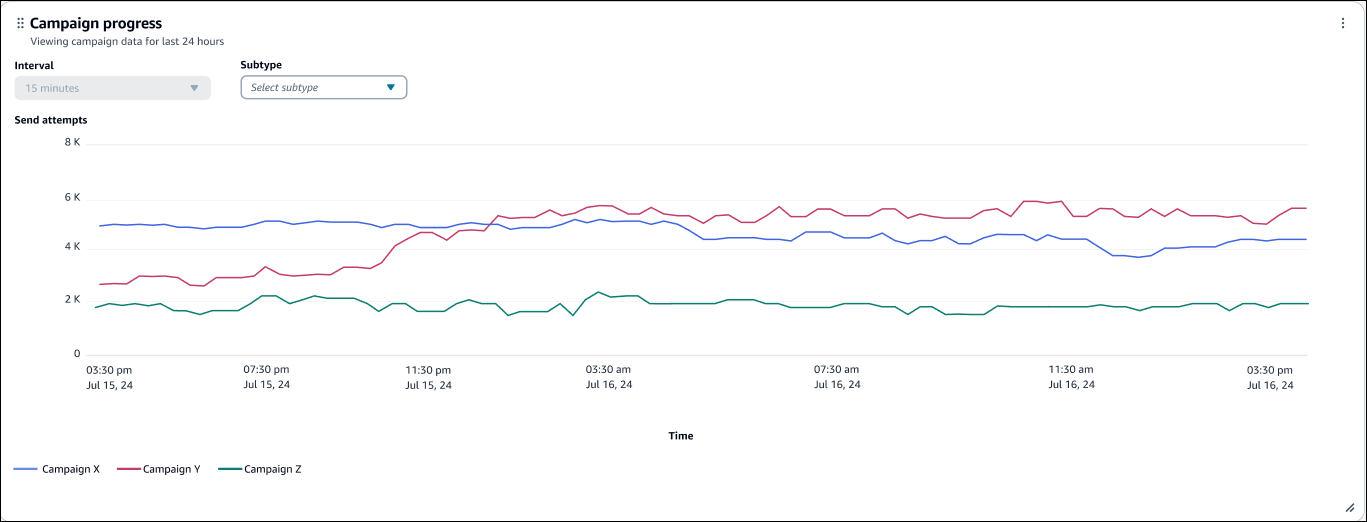Click the blue Campaign X legend line
This screenshot has height=522, width=1367.
click(x=26, y=469)
